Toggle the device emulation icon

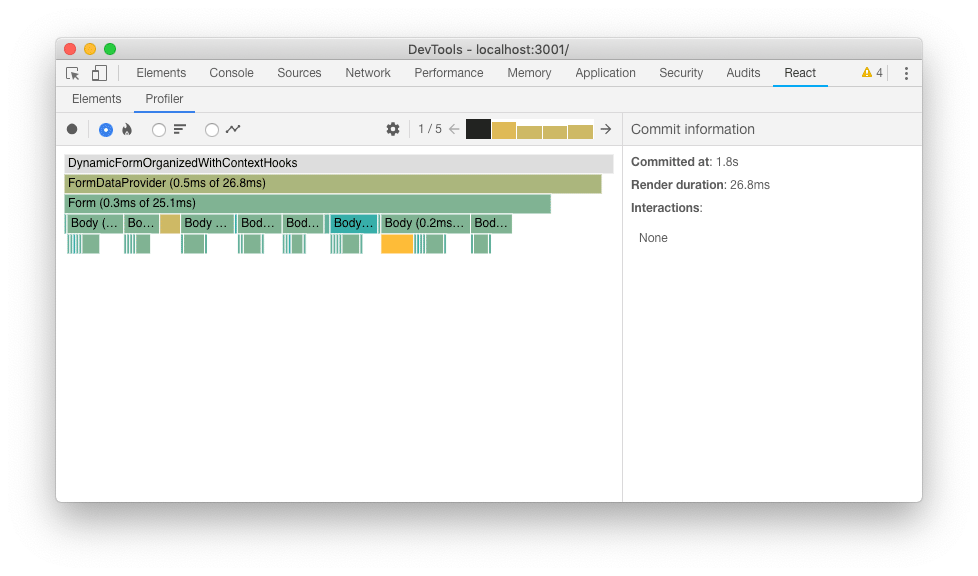point(98,73)
